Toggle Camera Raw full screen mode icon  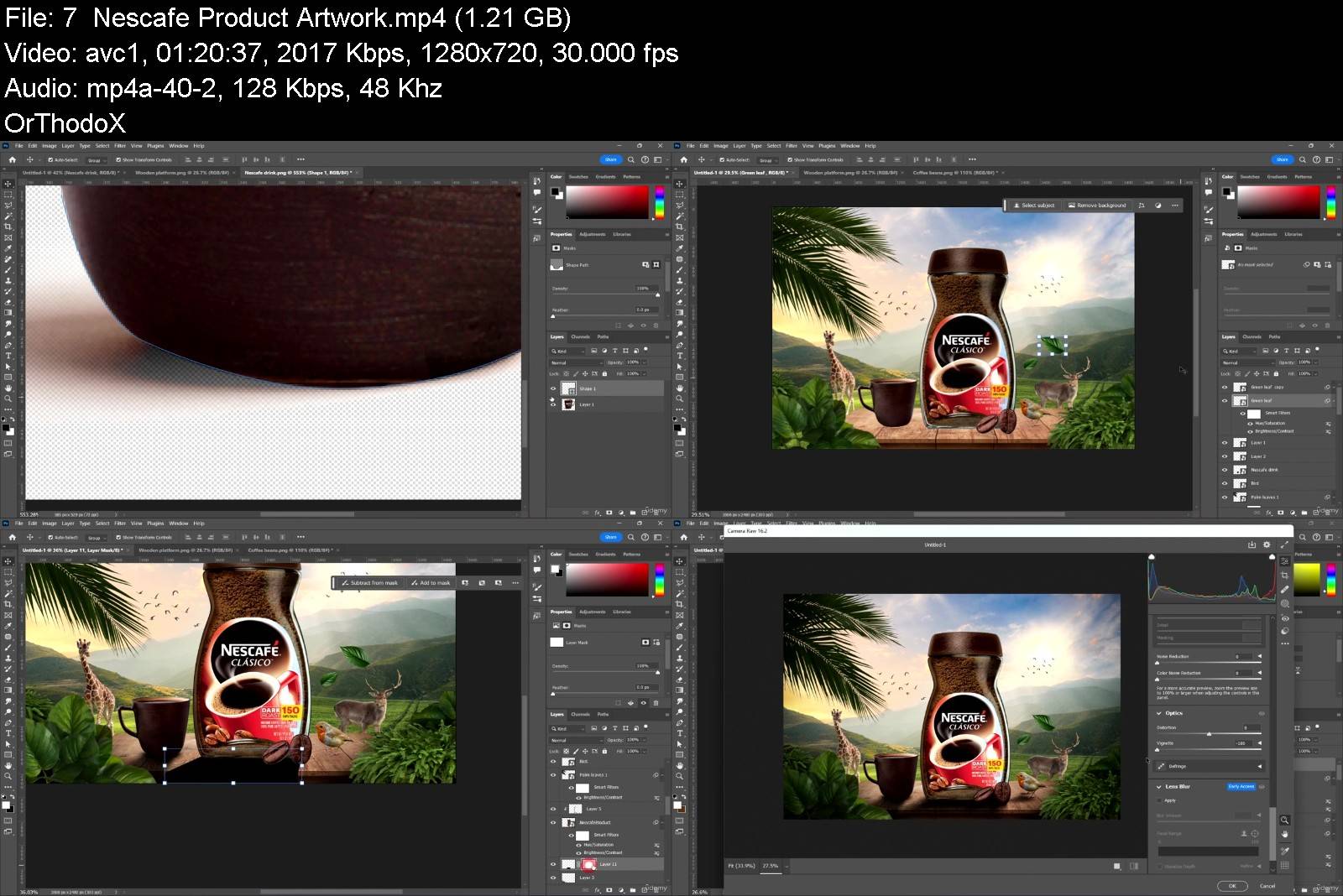point(1283,544)
